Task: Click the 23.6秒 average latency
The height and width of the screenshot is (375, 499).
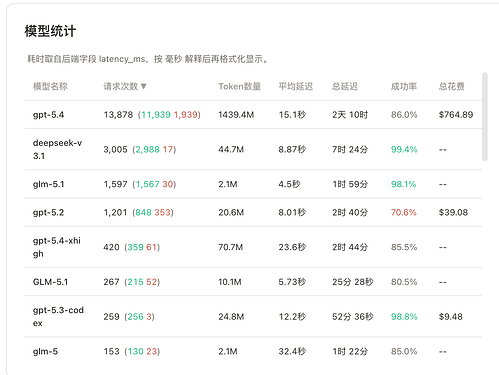Action: pos(292,247)
